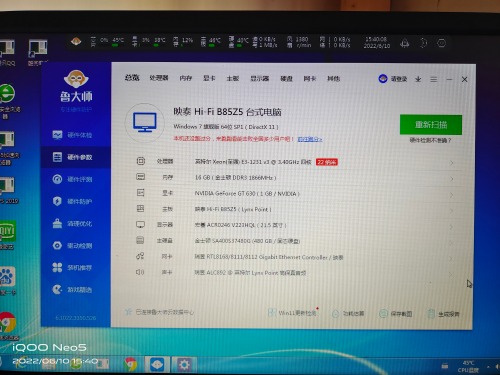Open 硬件防护 from the sidebar
The image size is (500, 375).
point(72,201)
